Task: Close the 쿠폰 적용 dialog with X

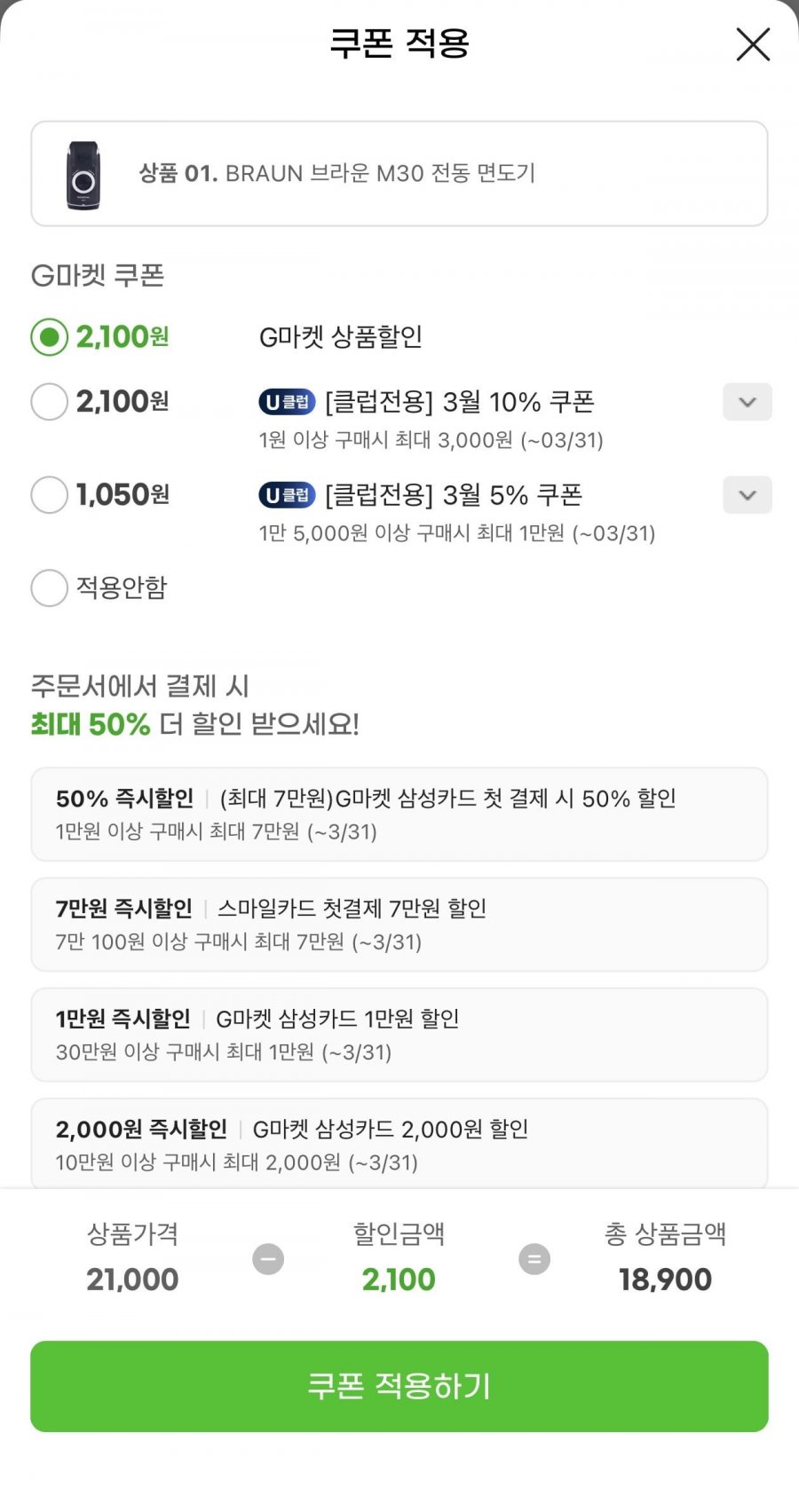Action: tap(752, 44)
